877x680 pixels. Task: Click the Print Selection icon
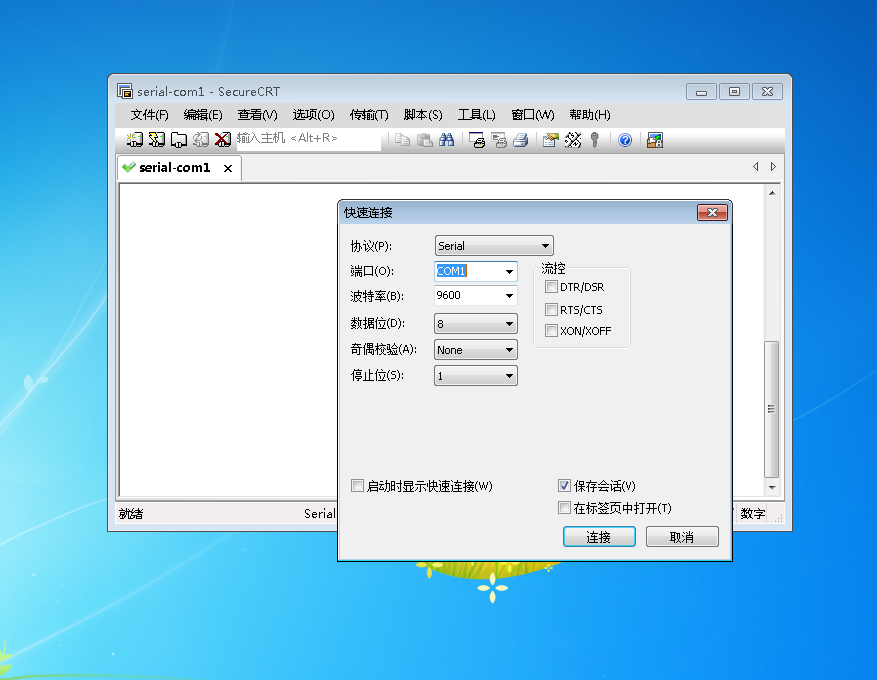(499, 139)
